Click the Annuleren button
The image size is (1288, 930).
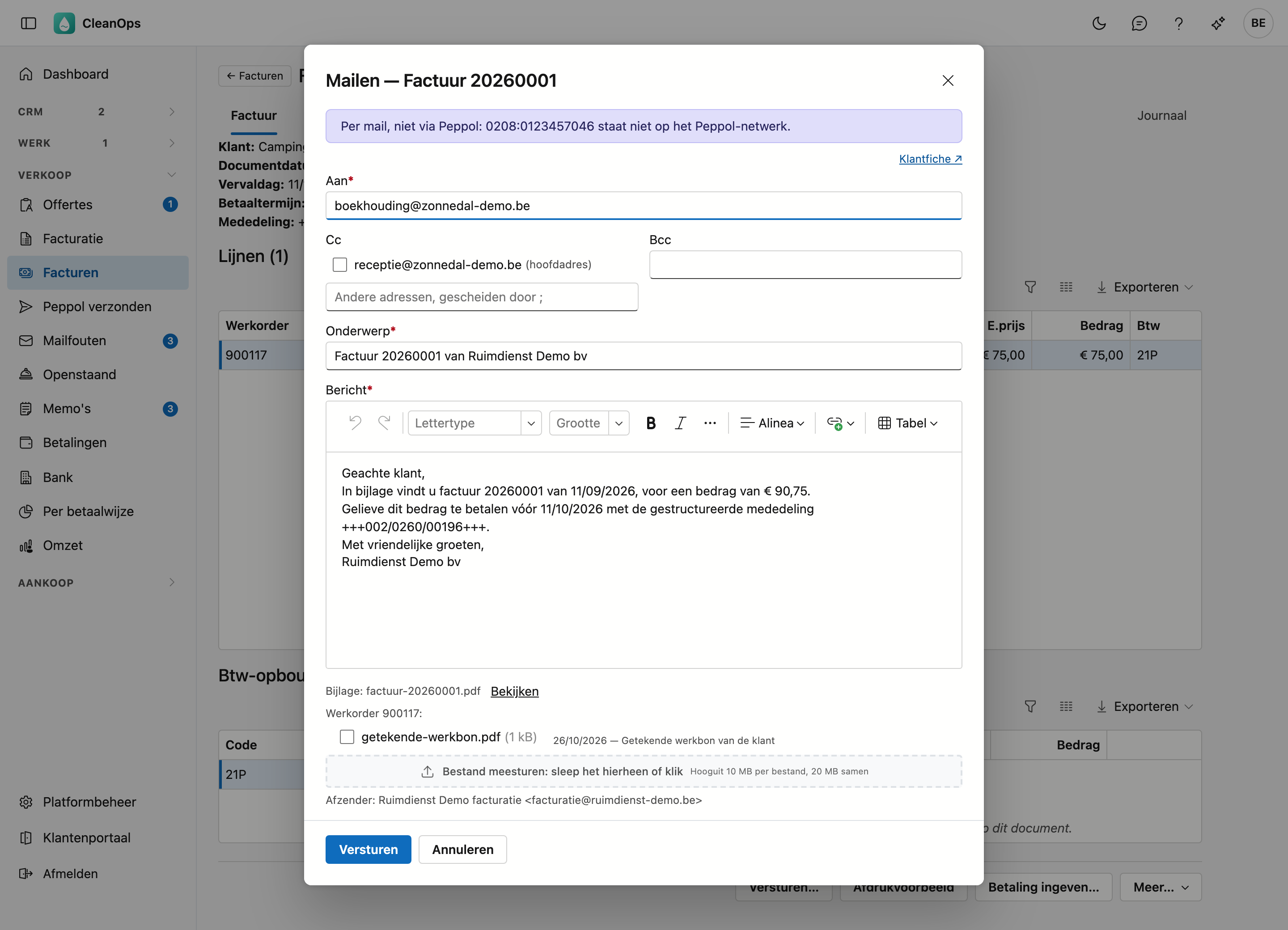[x=463, y=850]
